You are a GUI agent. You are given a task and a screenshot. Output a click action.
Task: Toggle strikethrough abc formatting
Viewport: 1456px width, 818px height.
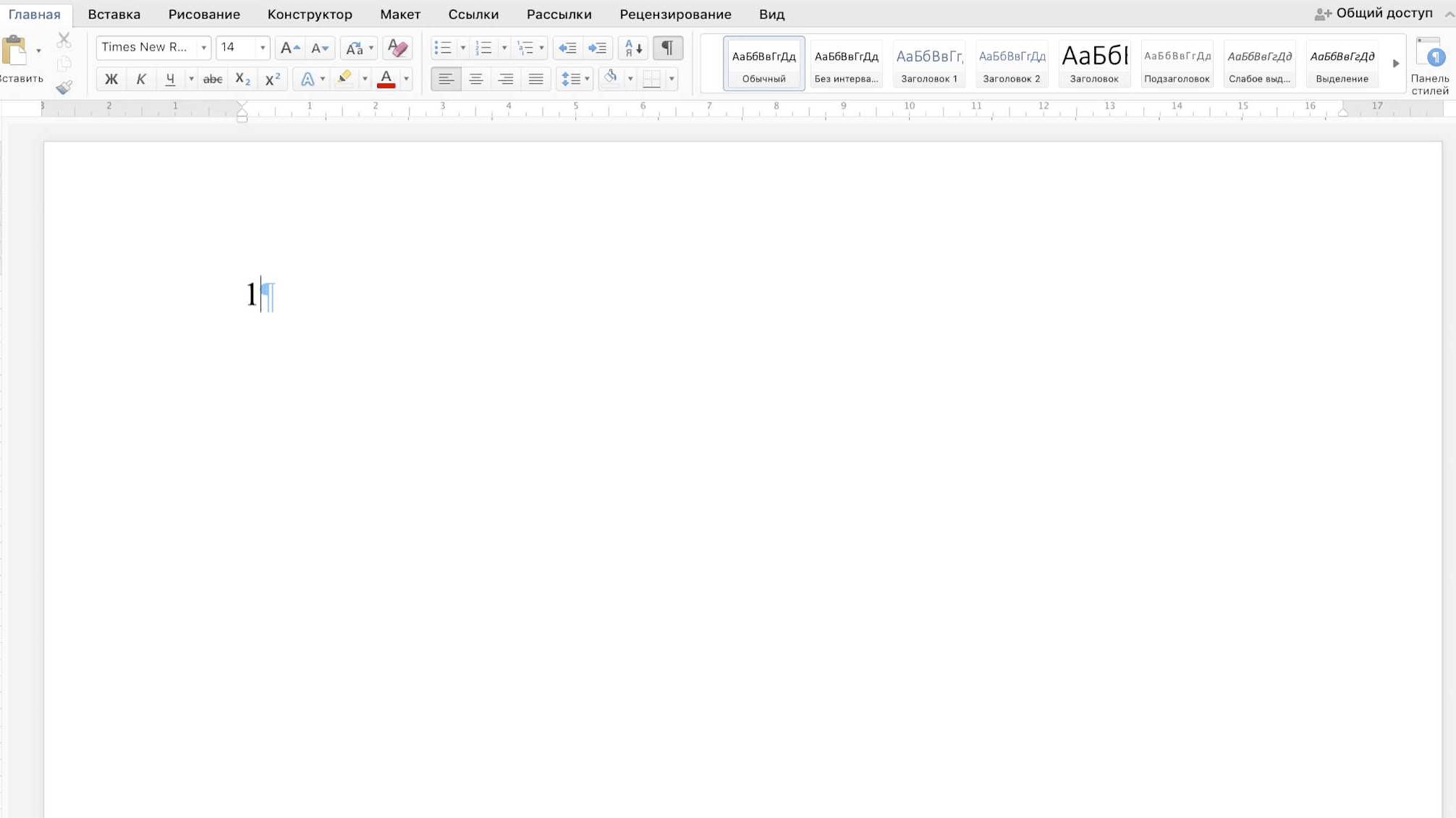212,79
